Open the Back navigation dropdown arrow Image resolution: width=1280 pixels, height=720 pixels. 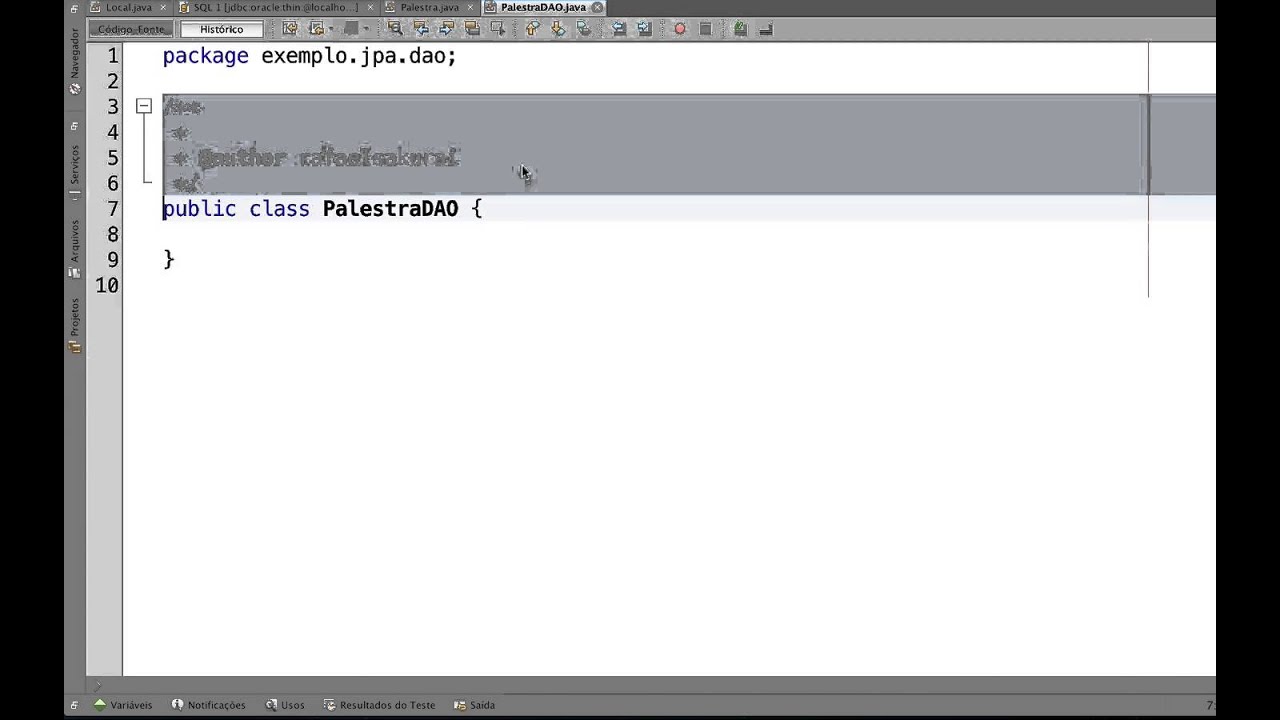(331, 29)
